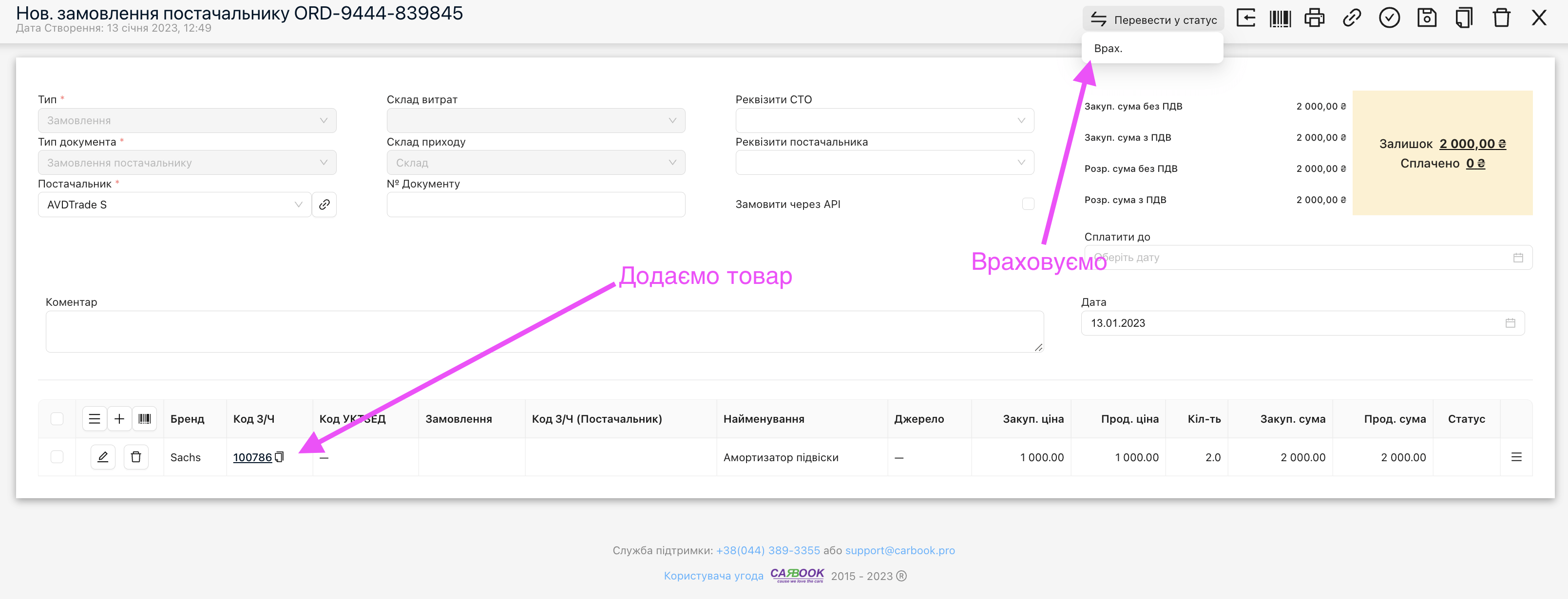The image size is (1568, 599).
Task: Expand the 'Склад витрат' dropdown
Action: pyautogui.click(x=535, y=120)
